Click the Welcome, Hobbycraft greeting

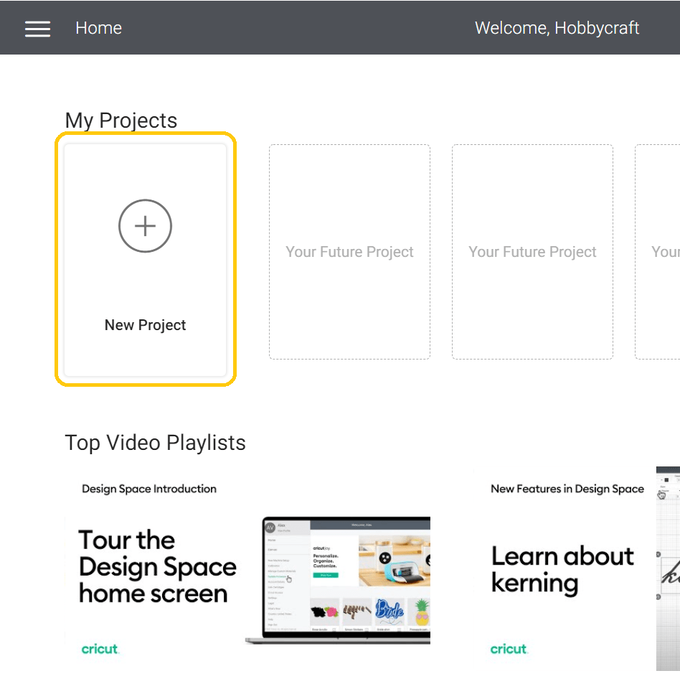(556, 28)
